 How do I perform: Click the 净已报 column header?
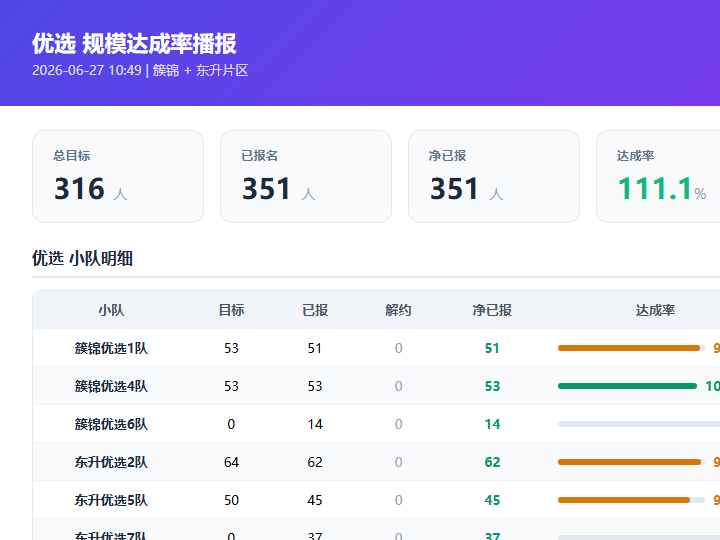tap(492, 310)
